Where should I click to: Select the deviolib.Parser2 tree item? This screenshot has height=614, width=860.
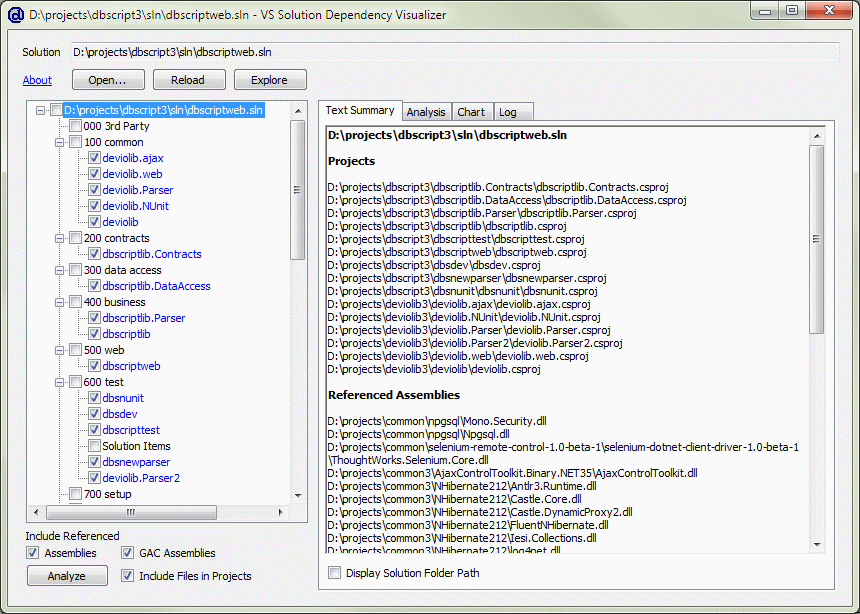pos(141,478)
